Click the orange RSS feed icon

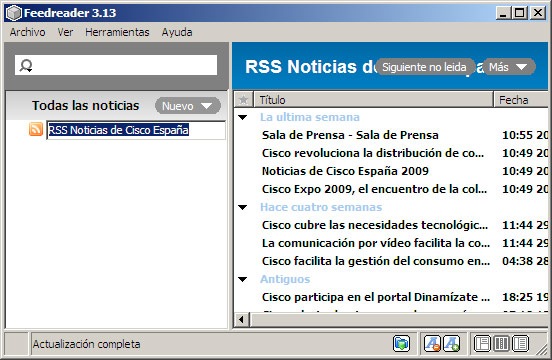36,129
